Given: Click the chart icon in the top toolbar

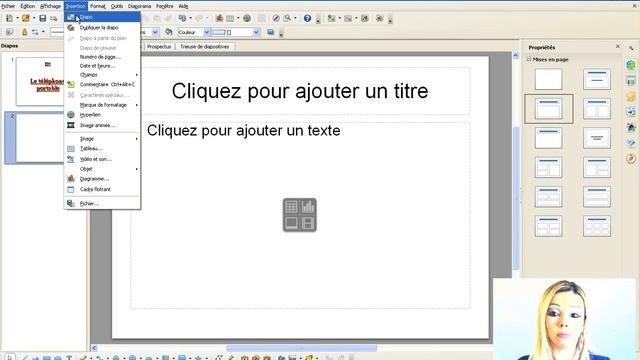Looking at the screenshot, I should (220, 18).
